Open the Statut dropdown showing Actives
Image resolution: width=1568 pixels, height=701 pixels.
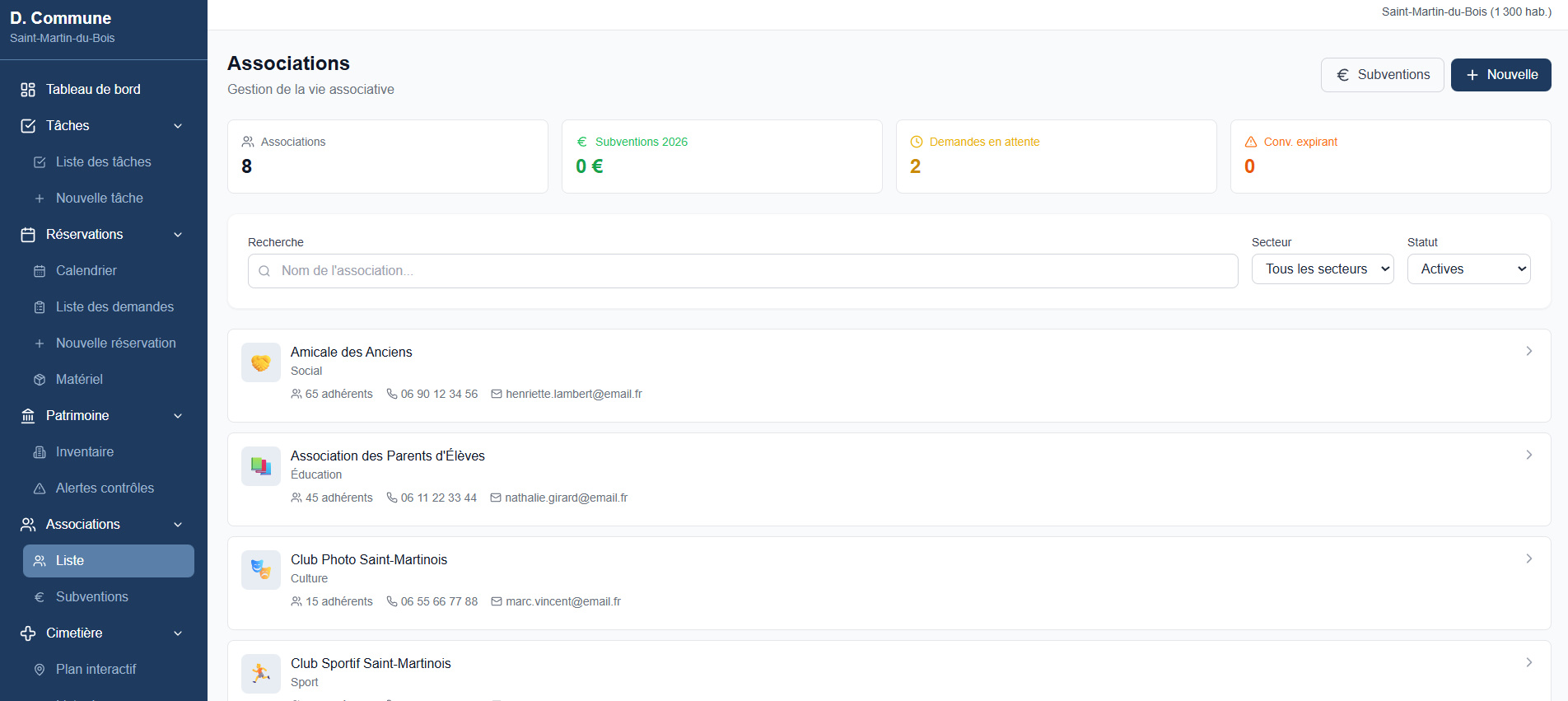pos(1468,269)
